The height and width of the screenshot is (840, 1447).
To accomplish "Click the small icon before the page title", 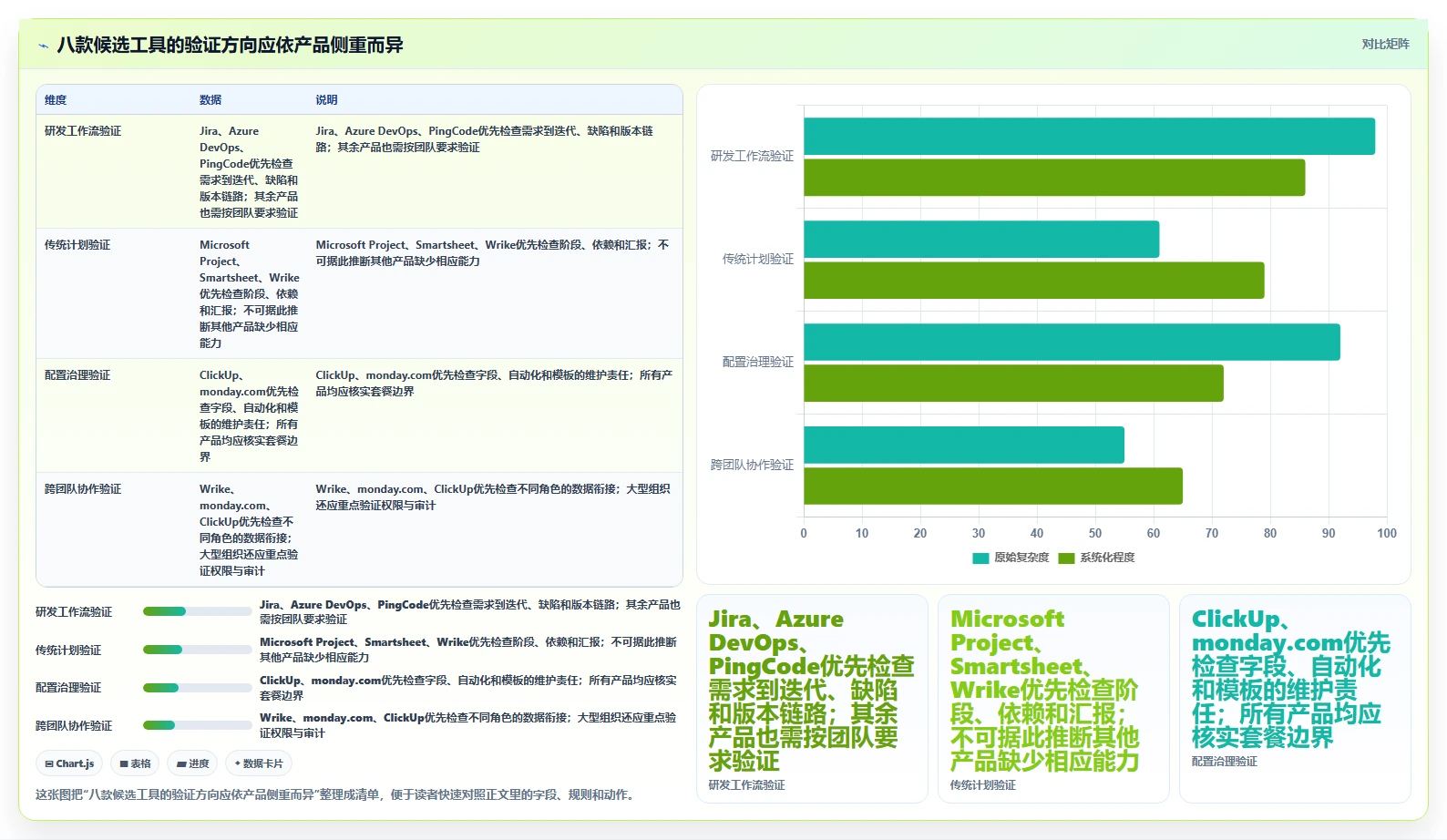I will [x=43, y=46].
